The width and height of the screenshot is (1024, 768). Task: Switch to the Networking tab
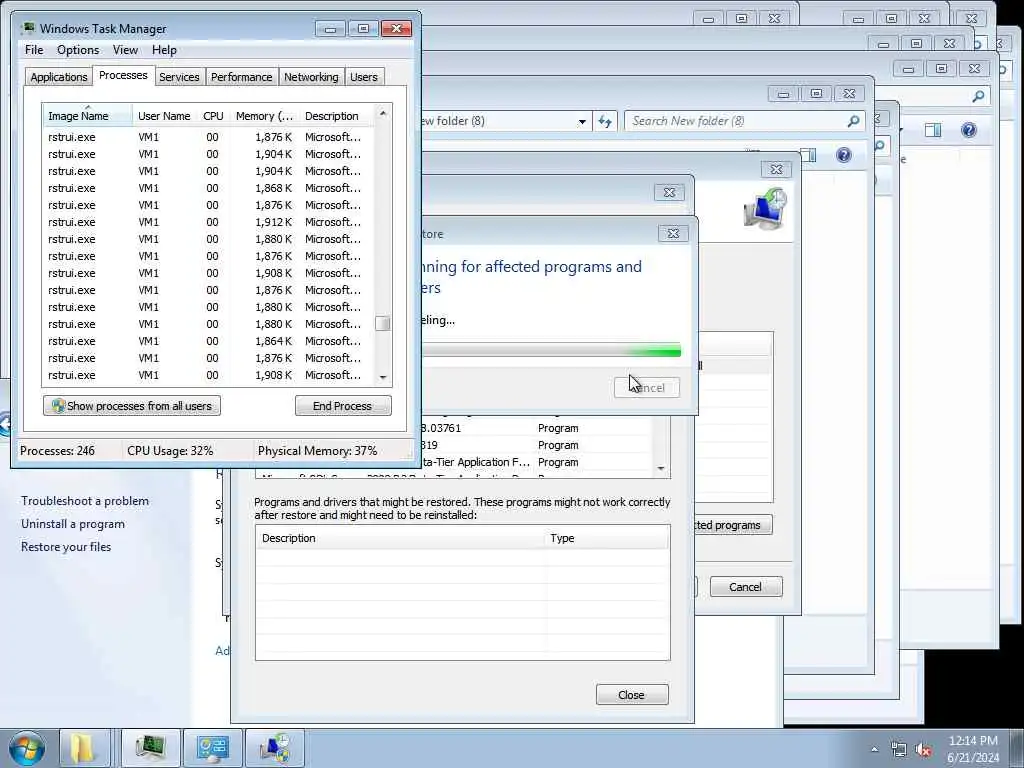coord(311,76)
